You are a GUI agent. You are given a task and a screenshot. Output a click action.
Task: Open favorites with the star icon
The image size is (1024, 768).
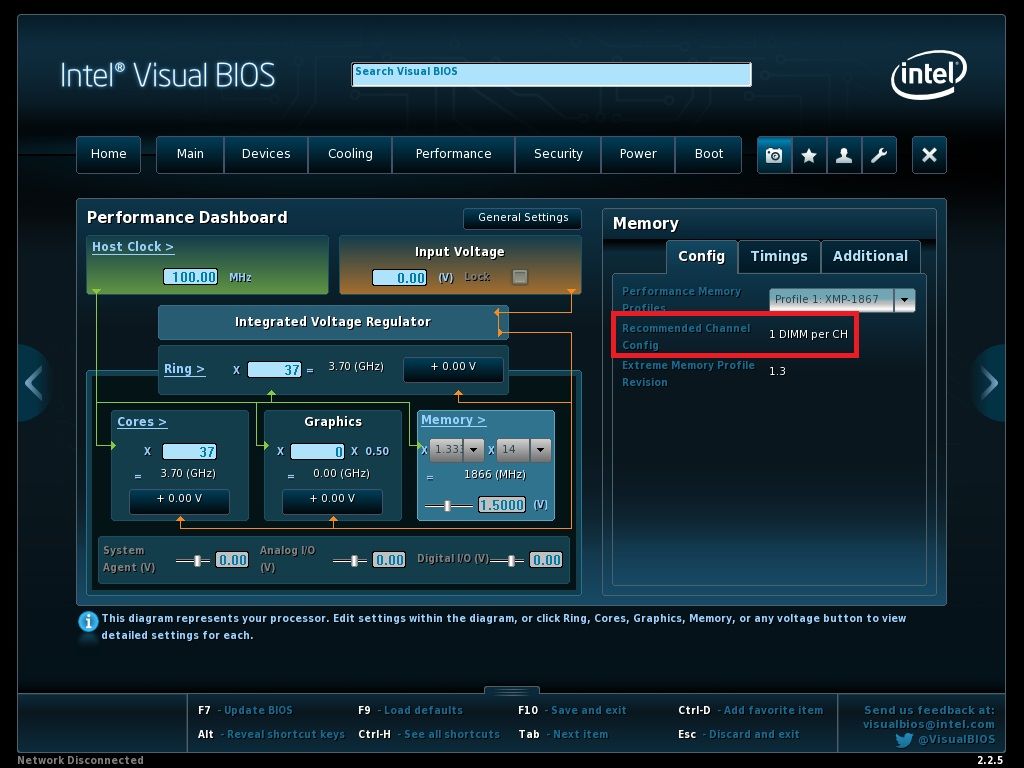[x=809, y=155]
